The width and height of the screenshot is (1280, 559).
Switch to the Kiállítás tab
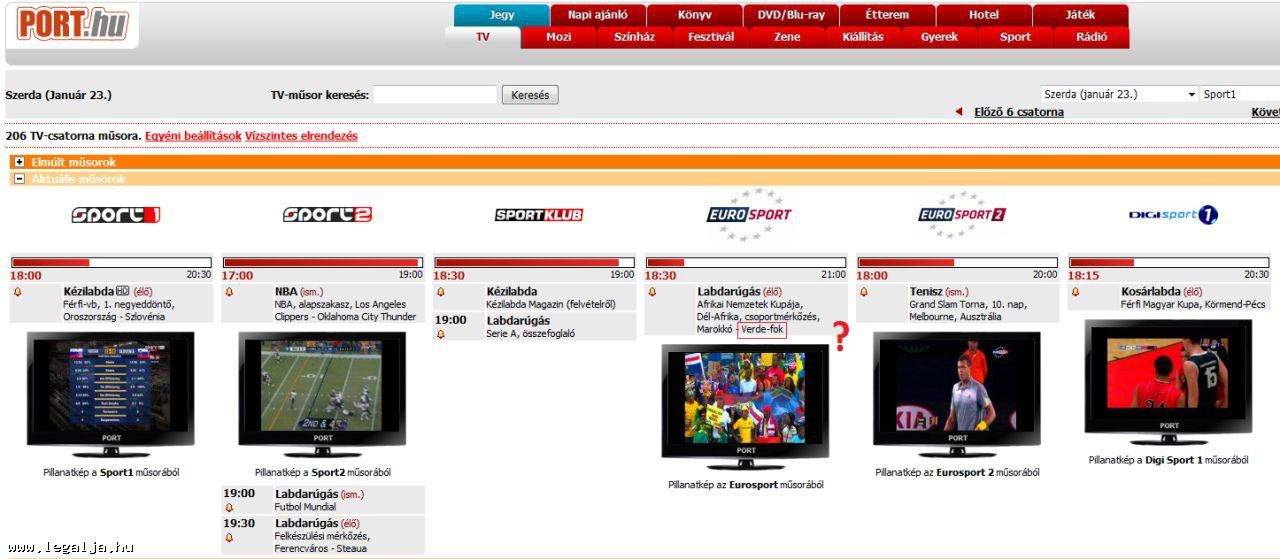[x=863, y=37]
